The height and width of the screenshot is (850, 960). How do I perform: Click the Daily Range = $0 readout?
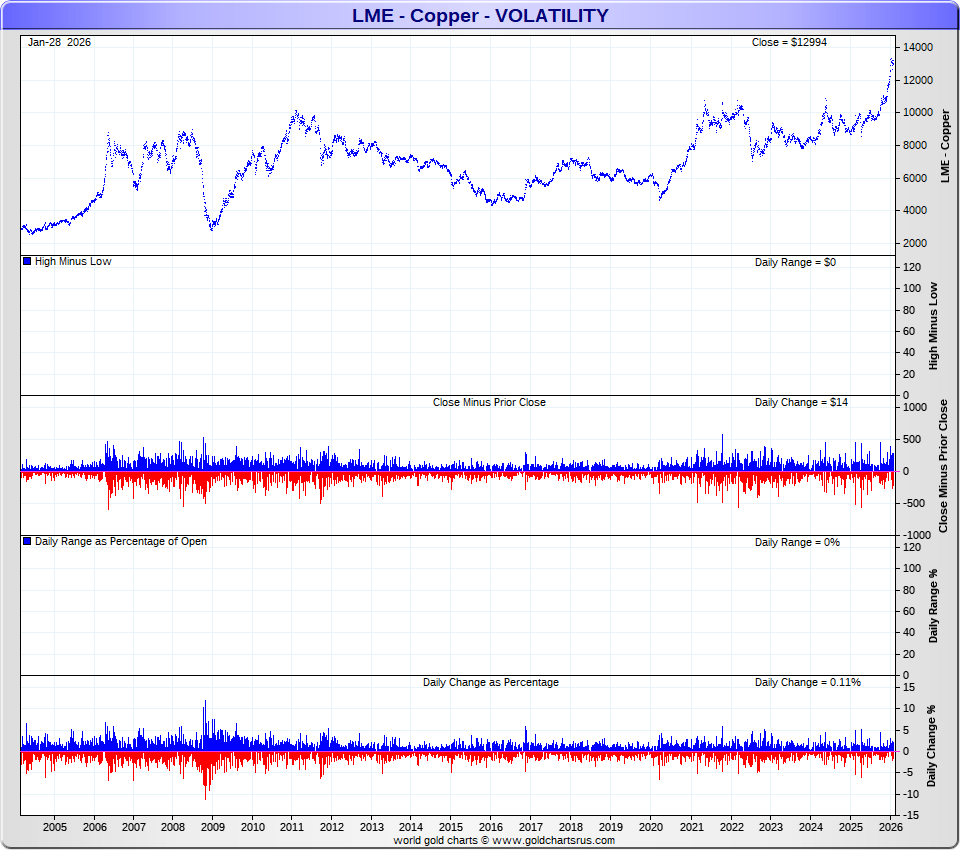pyautogui.click(x=794, y=262)
